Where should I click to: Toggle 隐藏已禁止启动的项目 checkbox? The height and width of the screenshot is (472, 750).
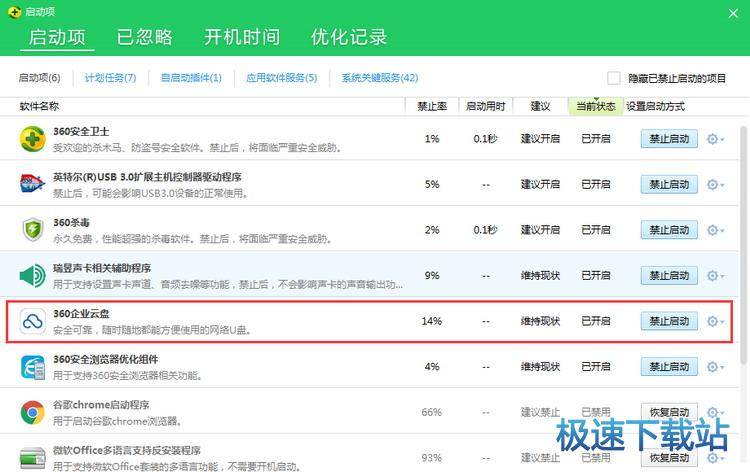click(x=614, y=78)
